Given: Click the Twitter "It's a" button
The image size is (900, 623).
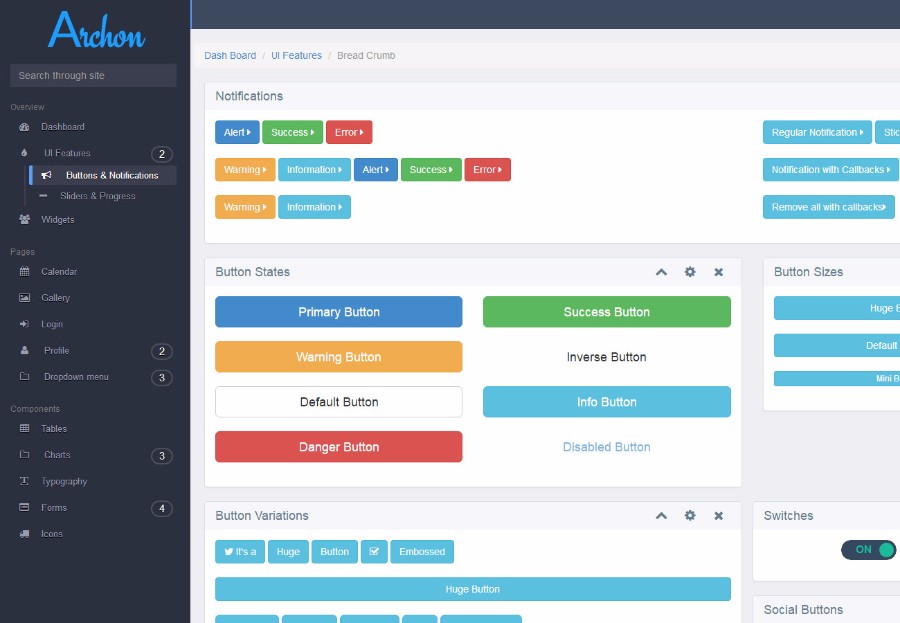Looking at the screenshot, I should (240, 552).
